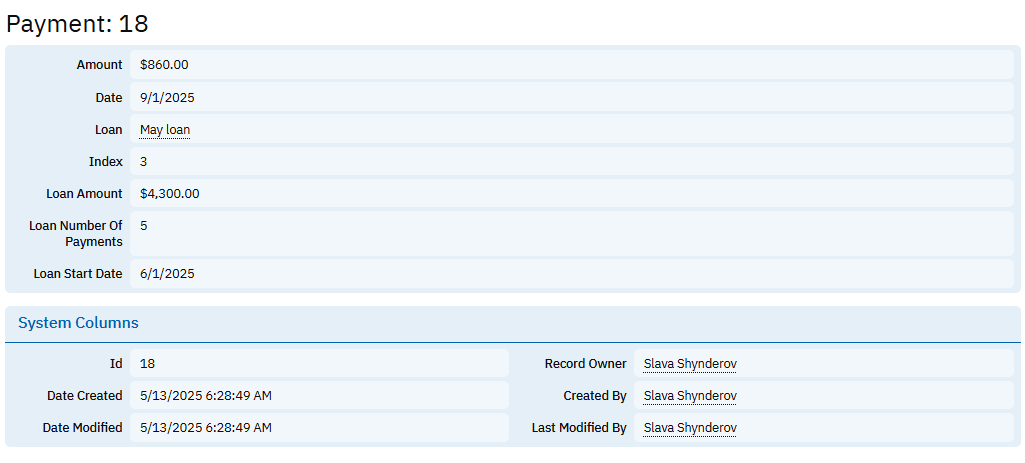Click the Index field value 3
Image resolution: width=1025 pixels, height=463 pixels.
[144, 162]
